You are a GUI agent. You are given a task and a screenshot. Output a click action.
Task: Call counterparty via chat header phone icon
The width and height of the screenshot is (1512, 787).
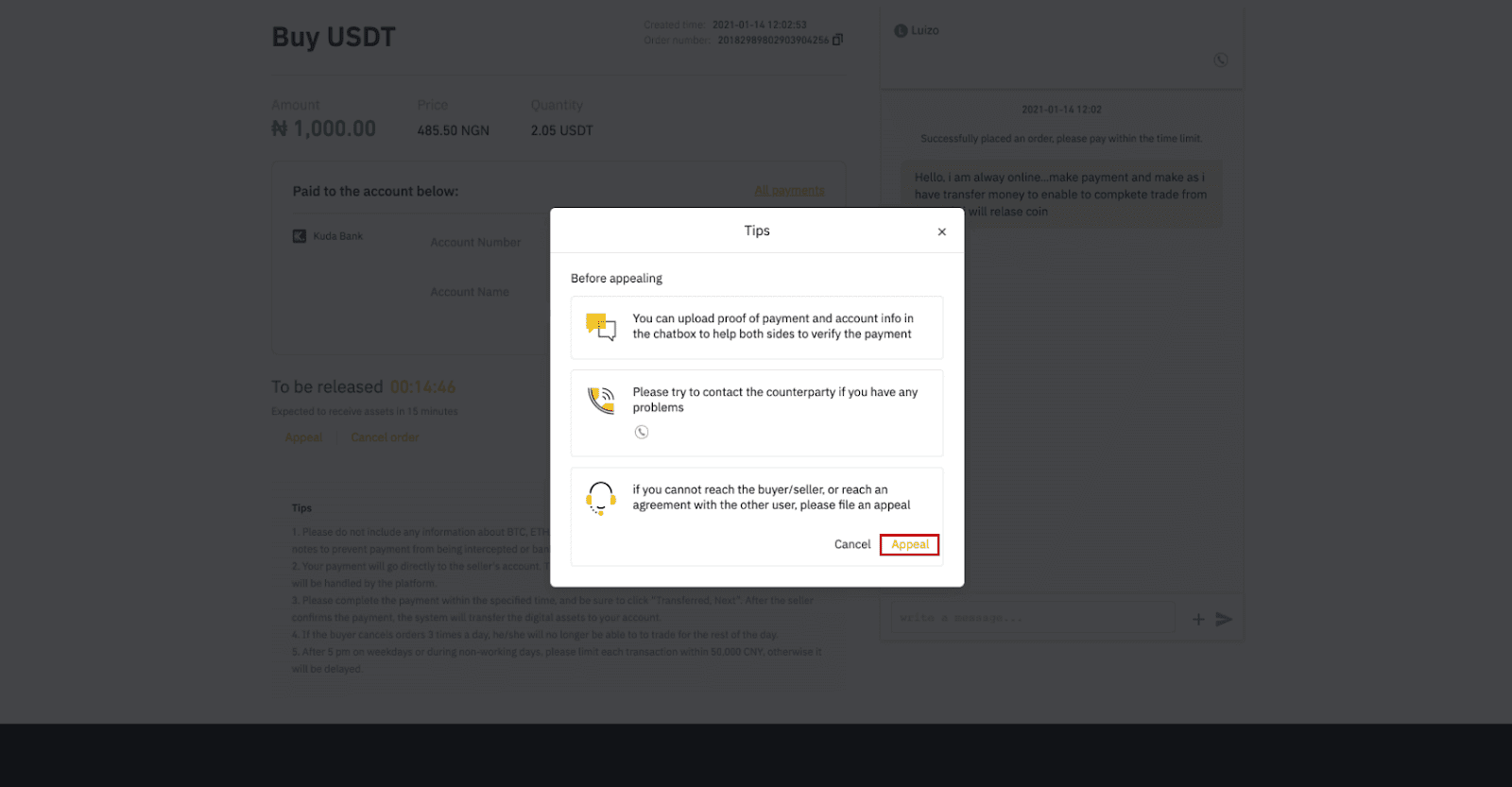(x=1221, y=60)
